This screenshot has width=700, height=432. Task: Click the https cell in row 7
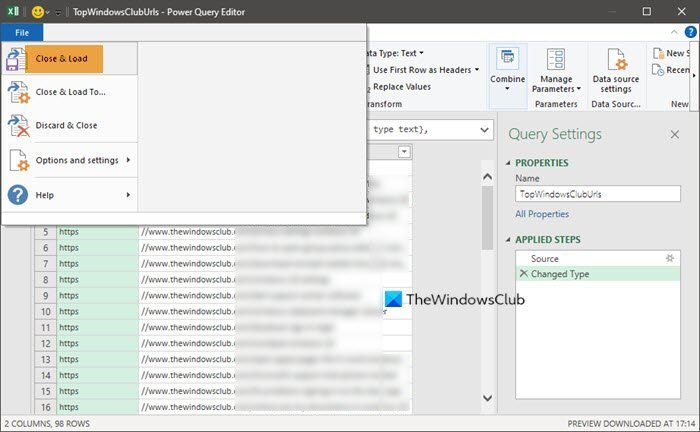[x=97, y=264]
